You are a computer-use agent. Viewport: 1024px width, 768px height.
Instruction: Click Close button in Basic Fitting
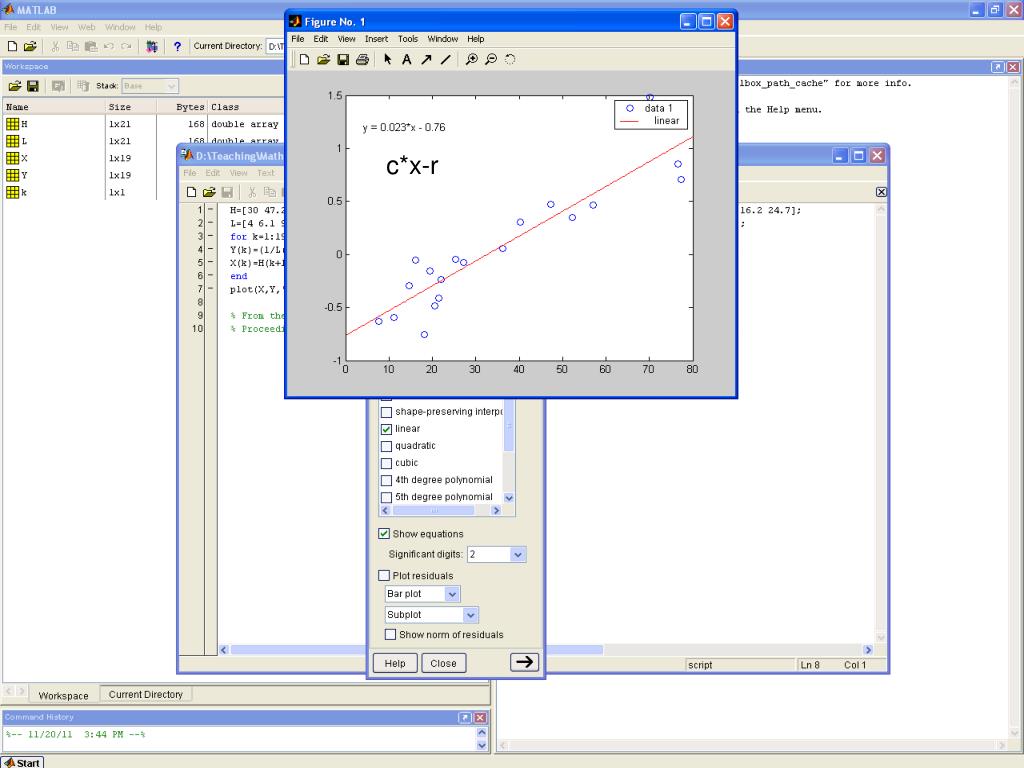(x=443, y=663)
